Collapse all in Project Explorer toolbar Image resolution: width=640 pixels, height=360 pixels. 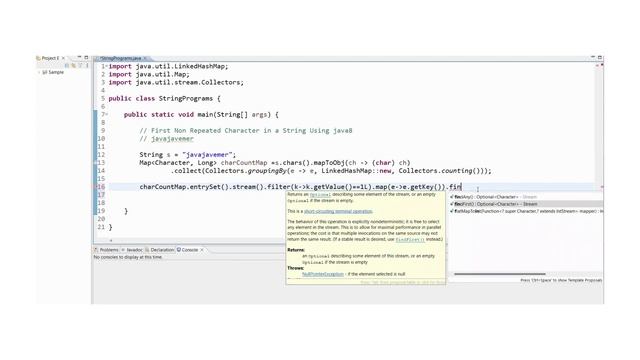click(67, 65)
